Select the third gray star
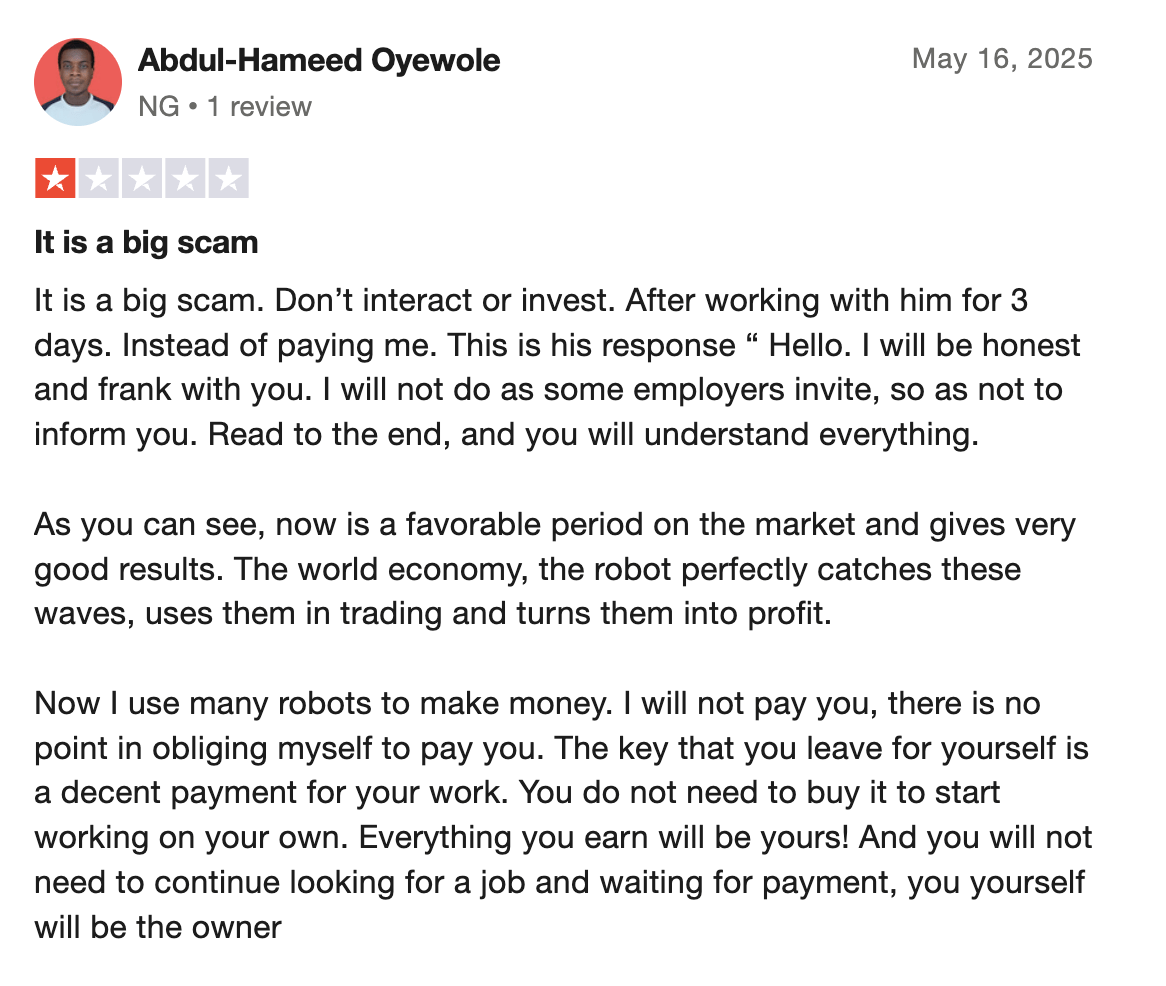The width and height of the screenshot is (1166, 986). coord(141,178)
